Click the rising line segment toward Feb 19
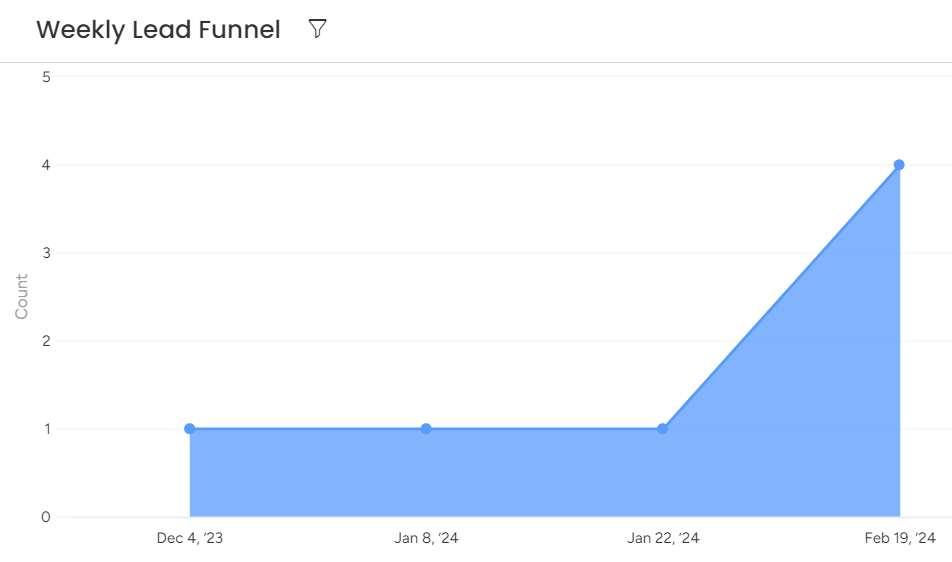 click(x=780, y=298)
